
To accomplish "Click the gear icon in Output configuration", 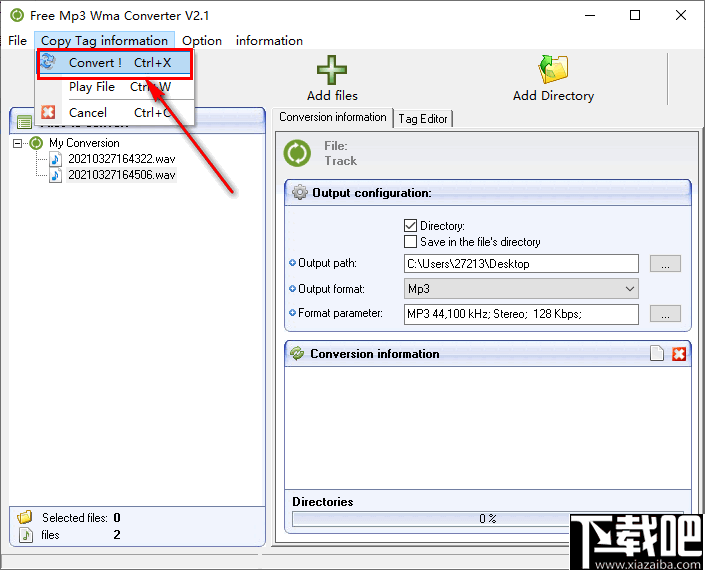I will point(299,192).
